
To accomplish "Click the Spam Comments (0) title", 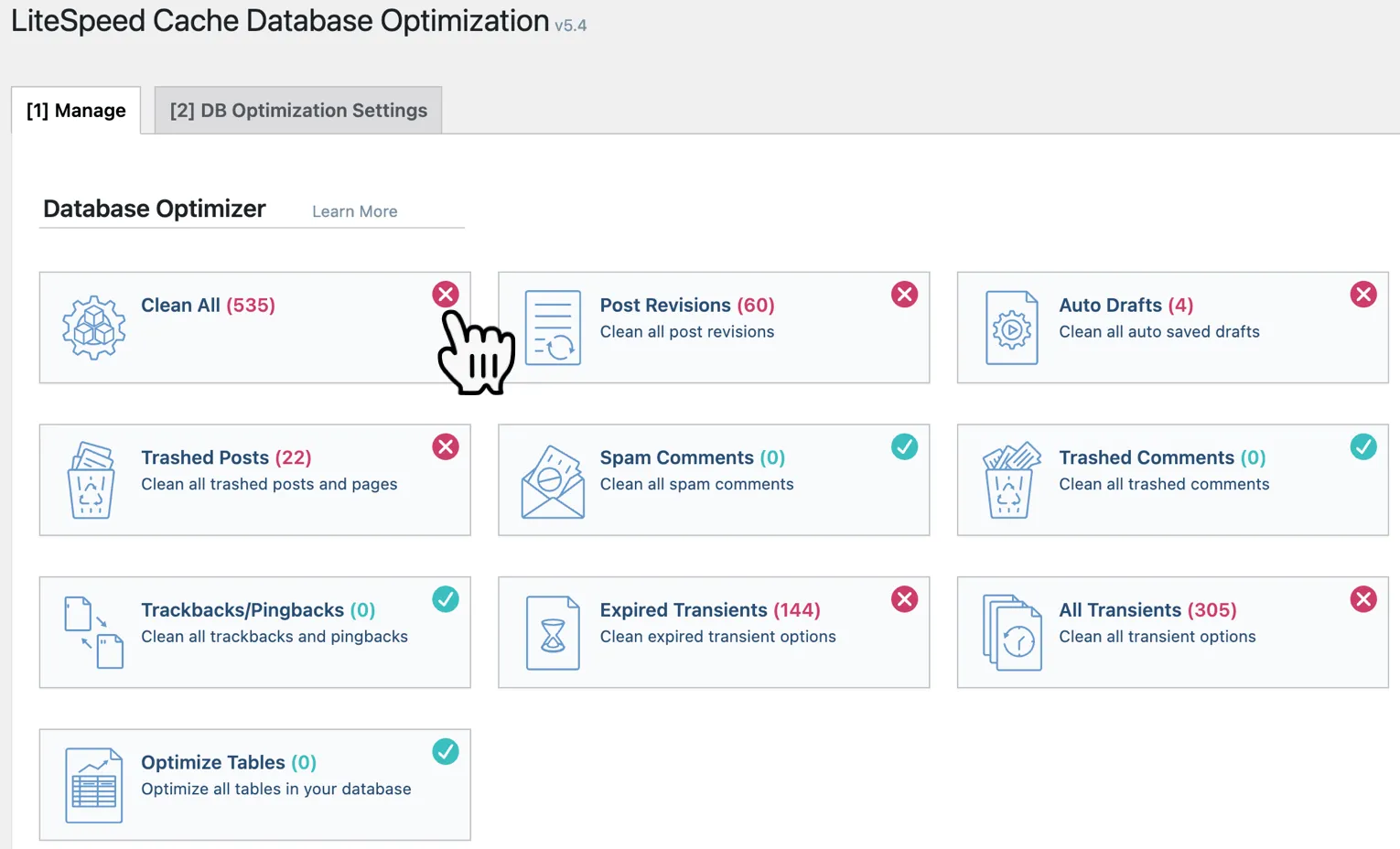I will pyautogui.click(x=693, y=457).
